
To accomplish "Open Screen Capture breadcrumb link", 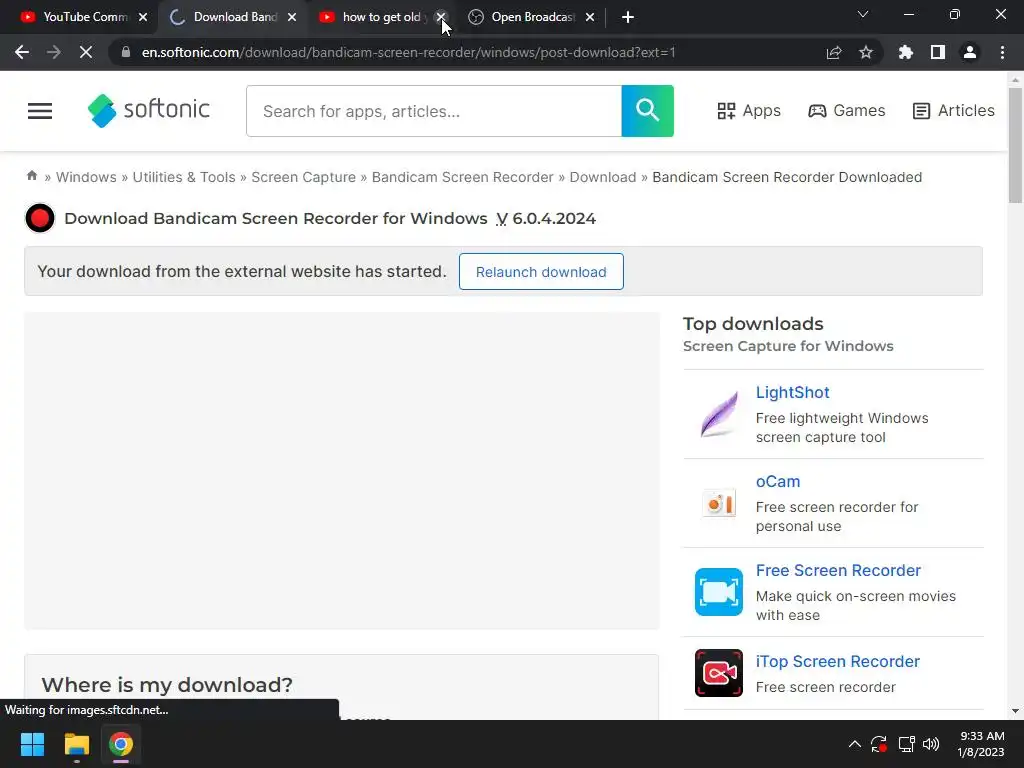I will [304, 177].
